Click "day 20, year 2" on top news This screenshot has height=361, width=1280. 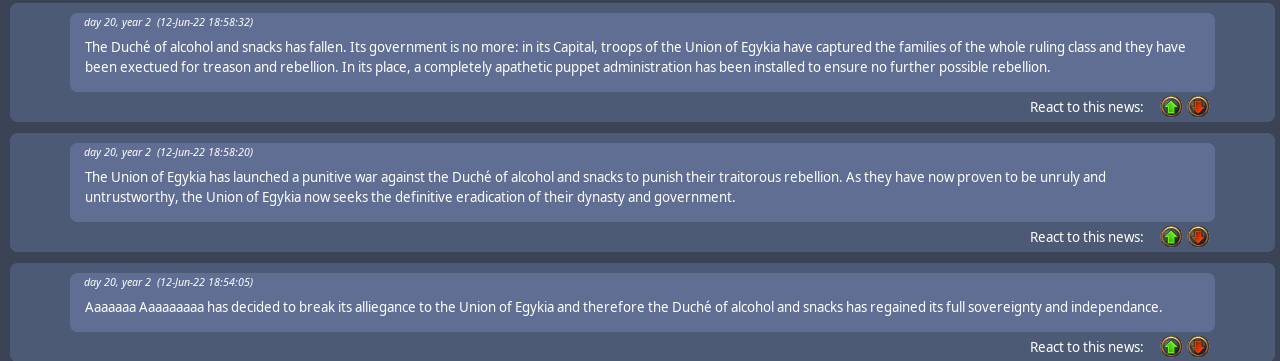tap(117, 22)
